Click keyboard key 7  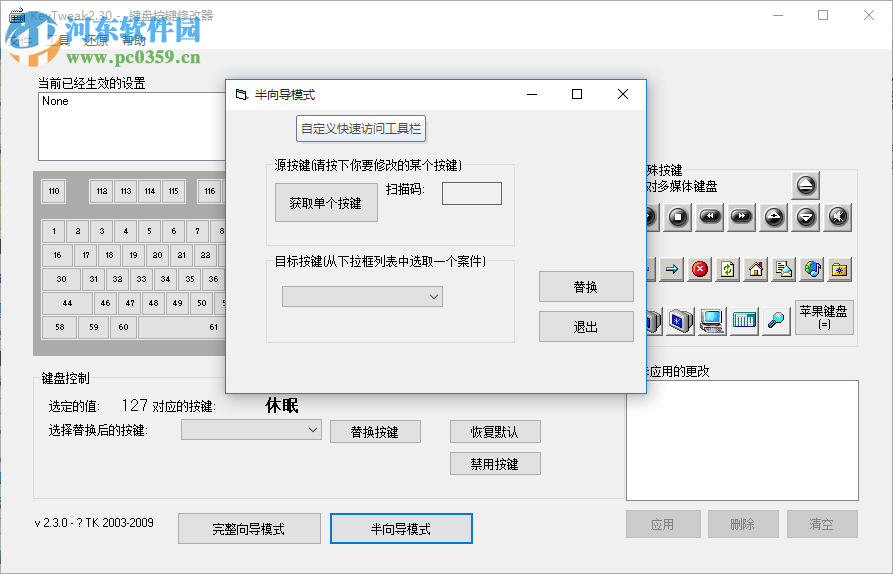pos(197,231)
